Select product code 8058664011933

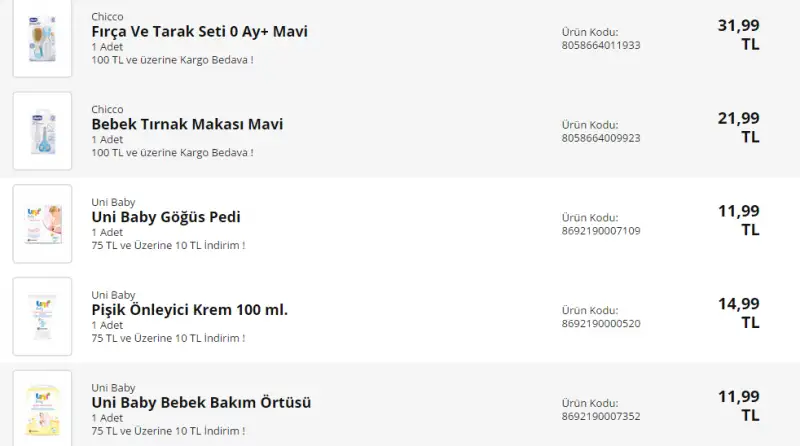click(x=601, y=45)
